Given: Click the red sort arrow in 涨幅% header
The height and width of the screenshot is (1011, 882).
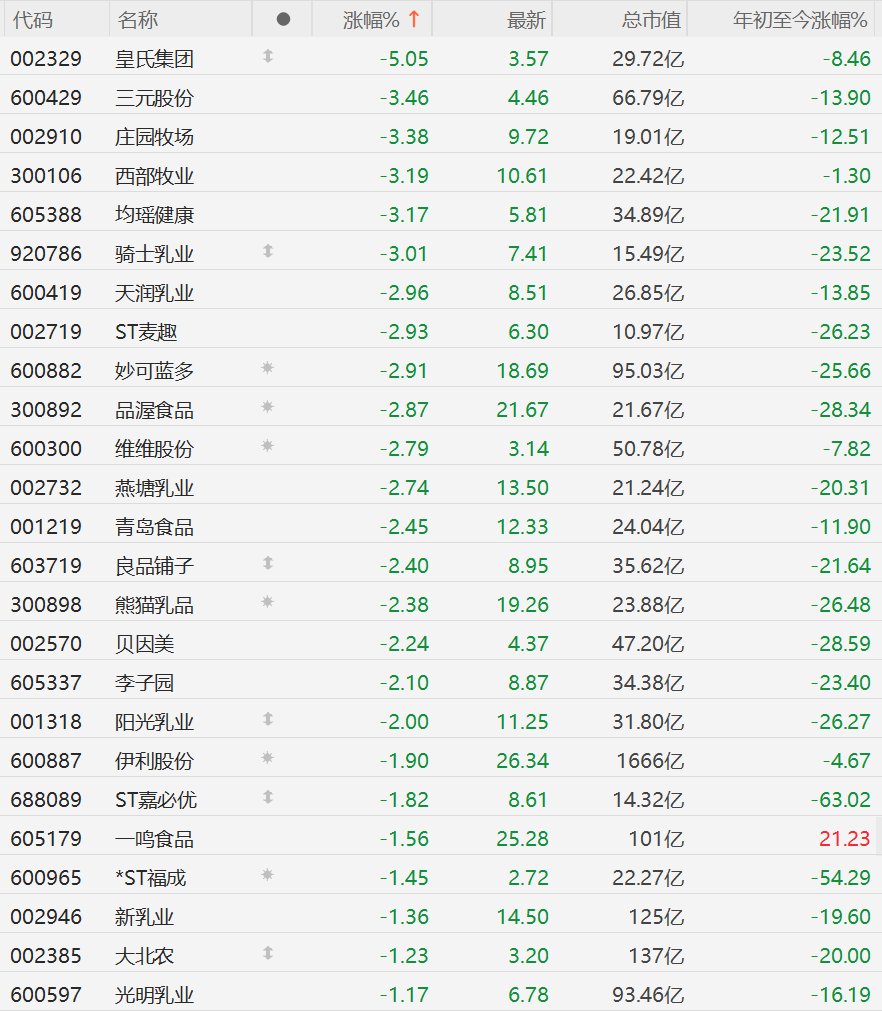Looking at the screenshot, I should [414, 19].
